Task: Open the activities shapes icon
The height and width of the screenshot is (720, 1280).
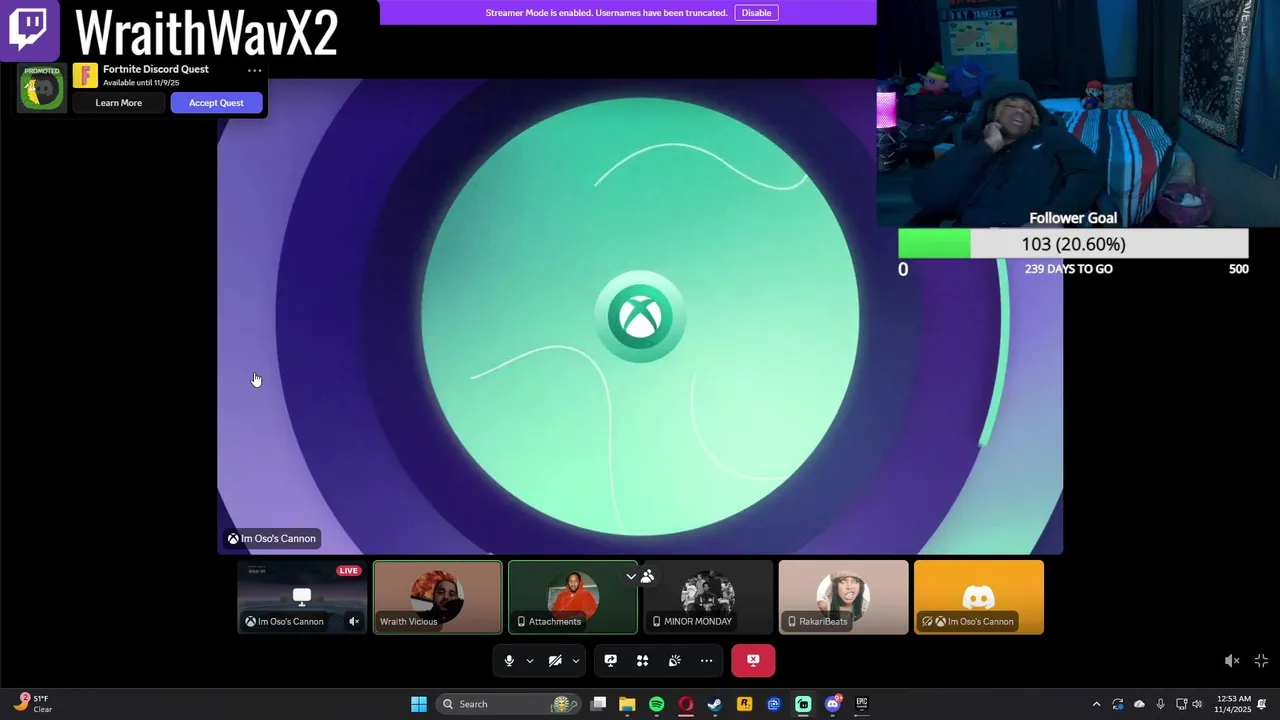Action: pos(643,661)
